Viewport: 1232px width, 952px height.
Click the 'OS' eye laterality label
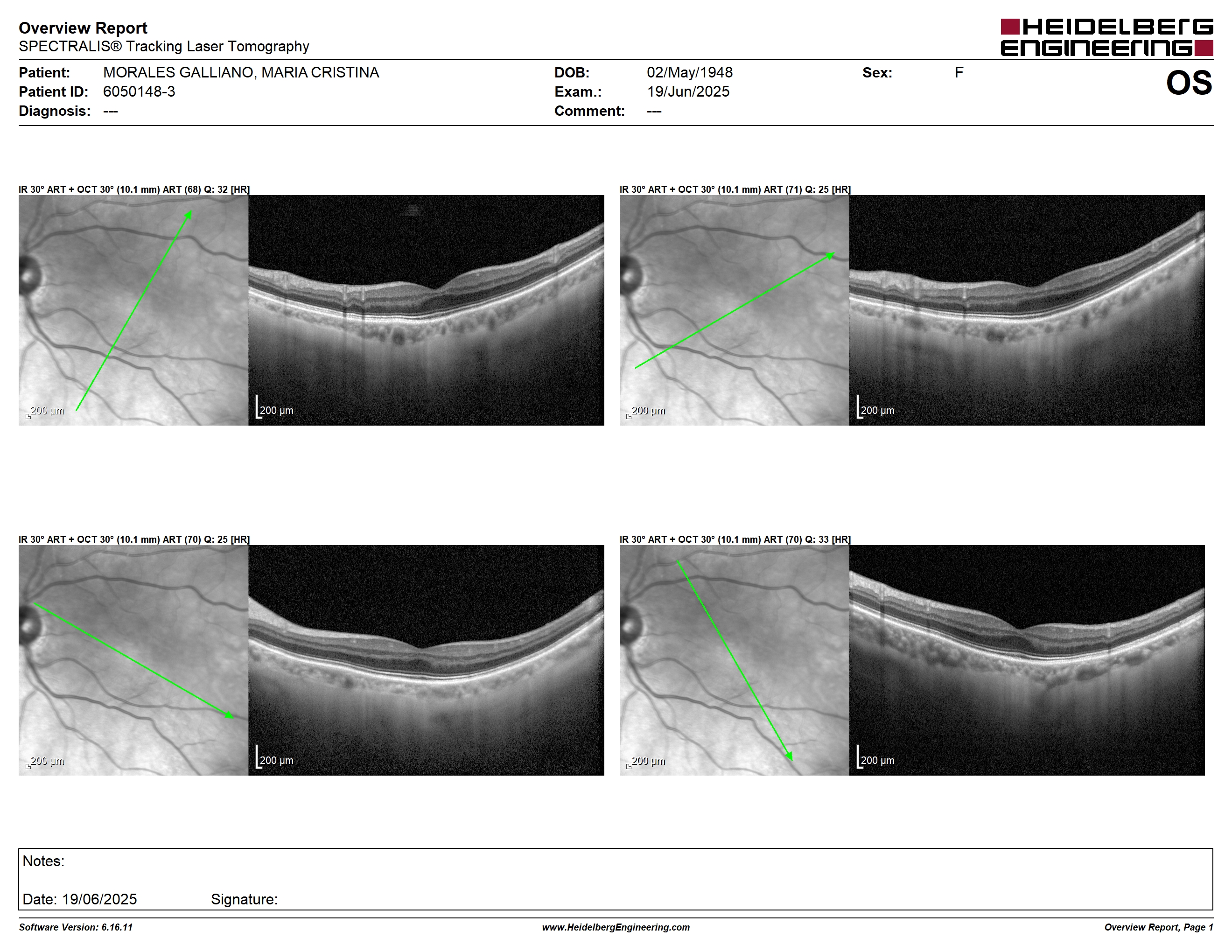[1189, 83]
